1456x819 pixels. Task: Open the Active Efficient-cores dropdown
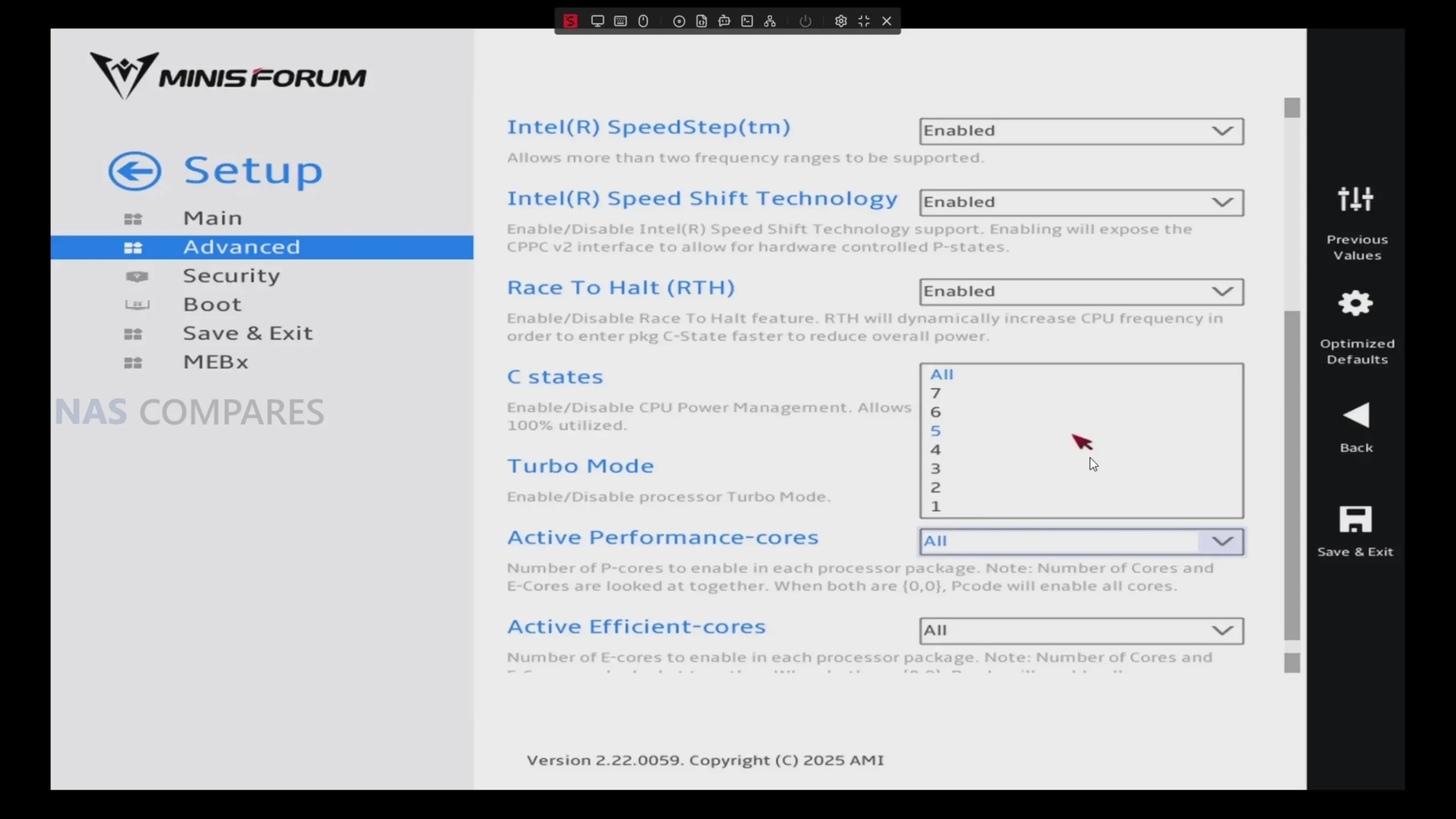click(1081, 631)
